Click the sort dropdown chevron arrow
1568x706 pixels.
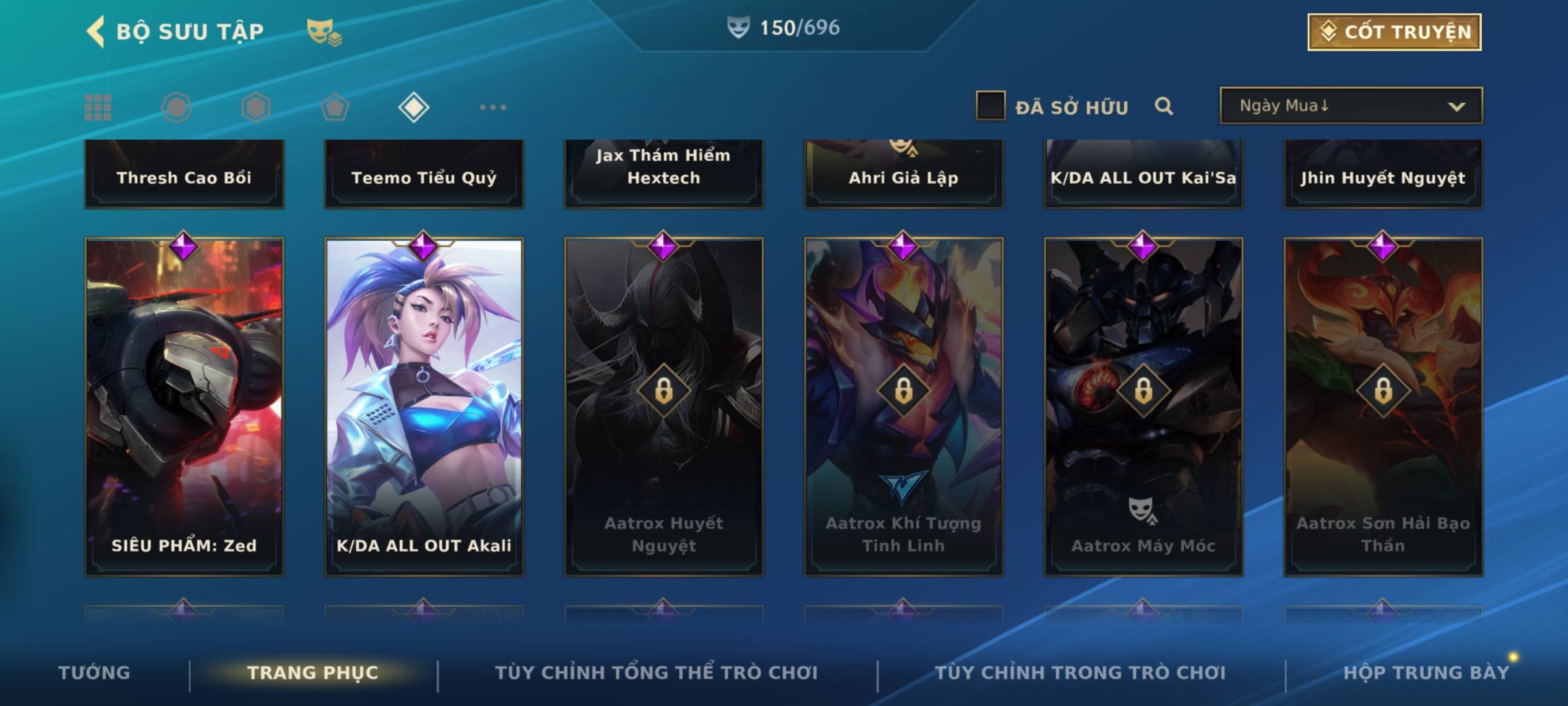point(1456,107)
